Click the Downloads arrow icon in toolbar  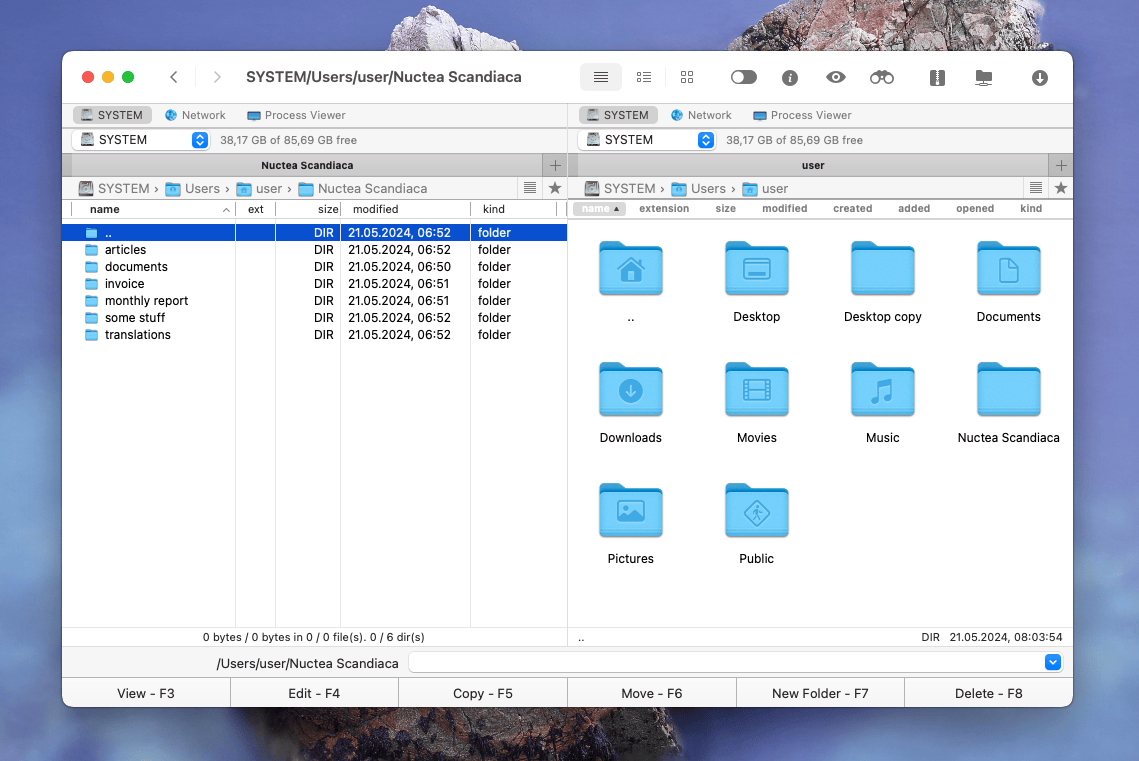1039,76
